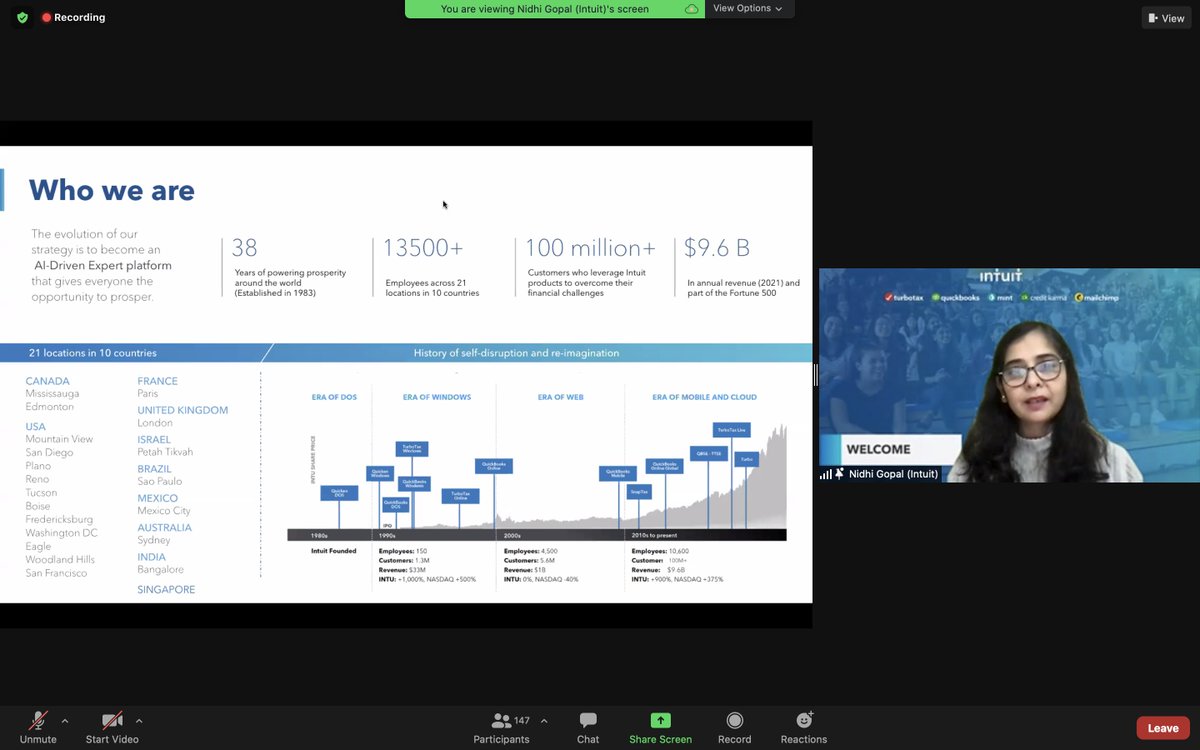
Task: Click the 'ERA OF WINDOWS' label
Action: [437, 397]
